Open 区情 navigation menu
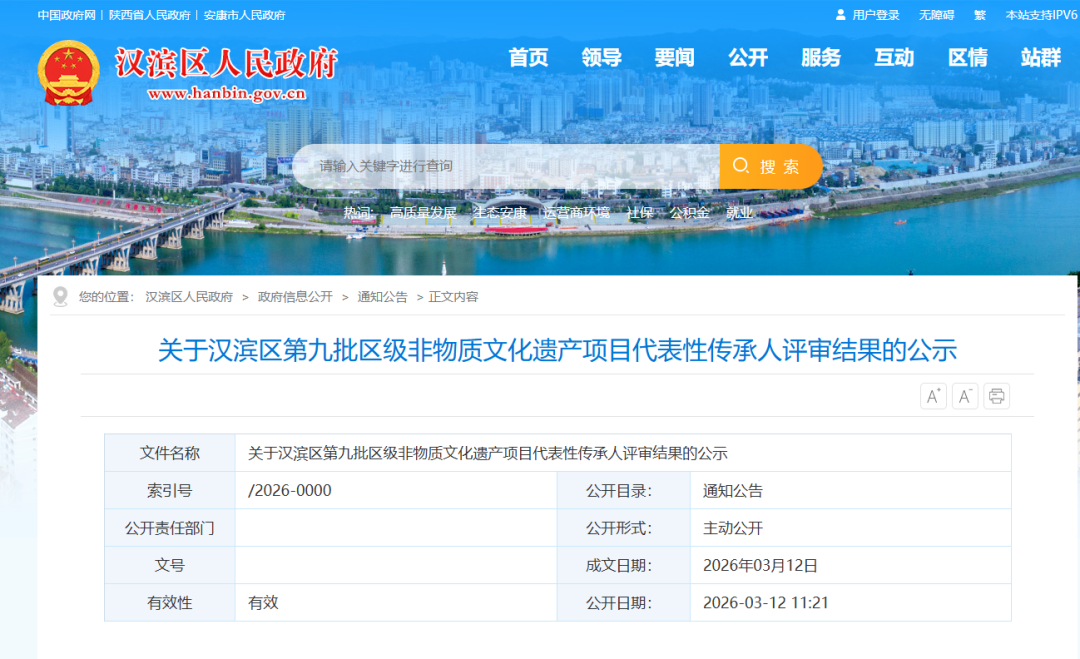 point(968,58)
